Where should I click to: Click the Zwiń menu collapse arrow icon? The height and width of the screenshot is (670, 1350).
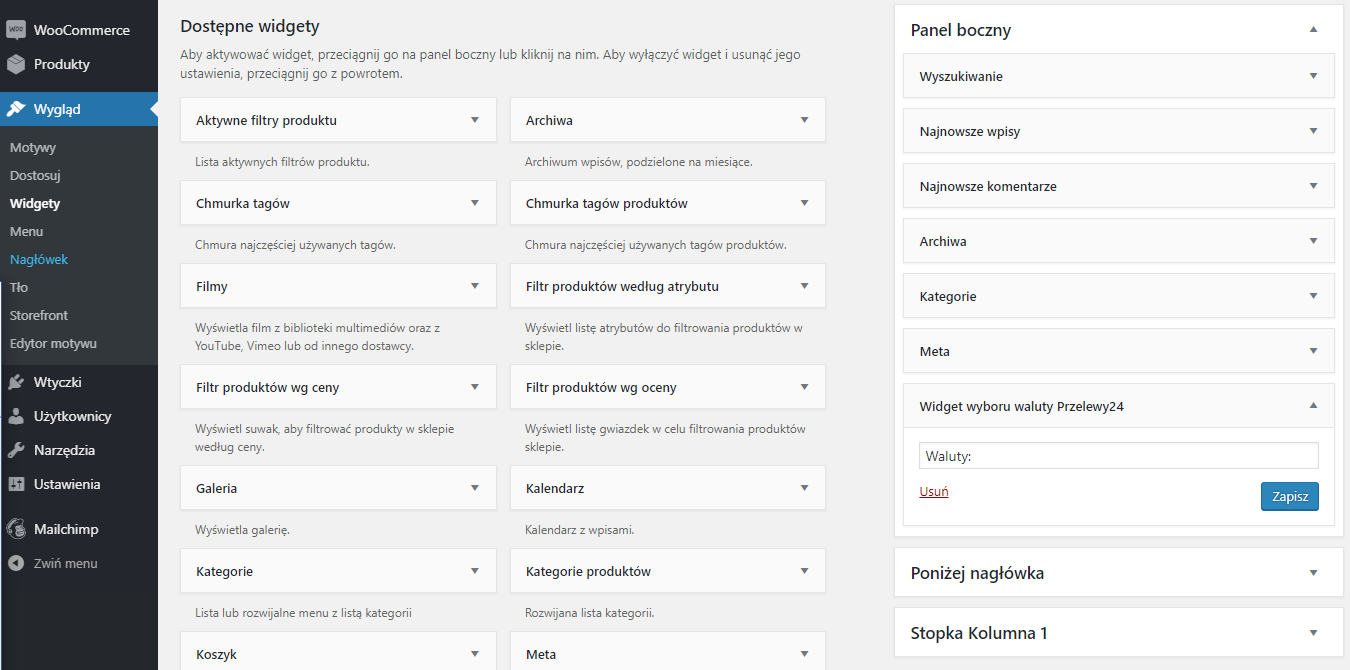pos(16,563)
